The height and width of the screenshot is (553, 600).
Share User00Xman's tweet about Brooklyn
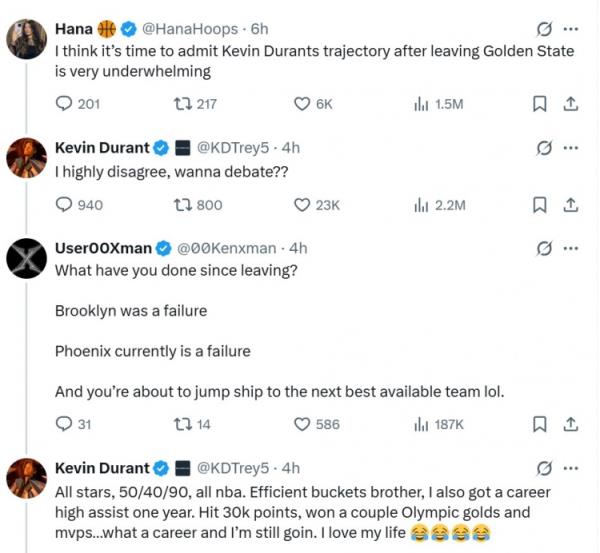(x=571, y=424)
